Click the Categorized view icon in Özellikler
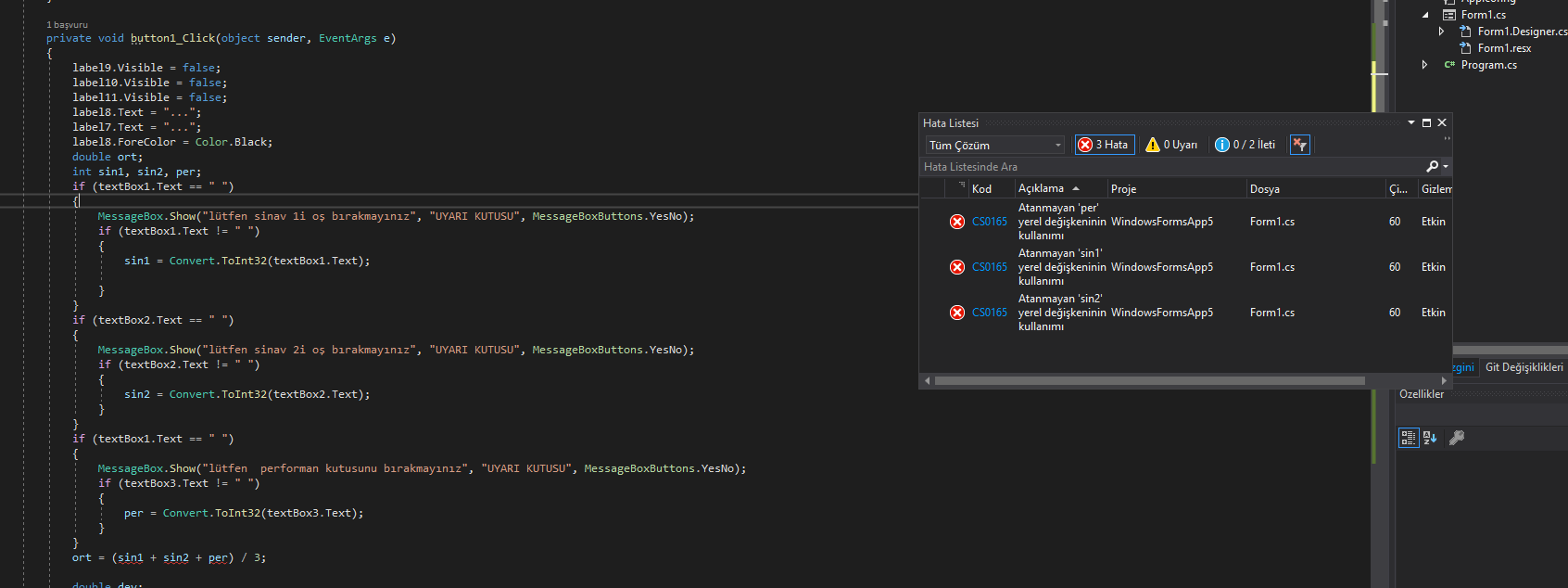The width and height of the screenshot is (1568, 588). pos(1408,438)
